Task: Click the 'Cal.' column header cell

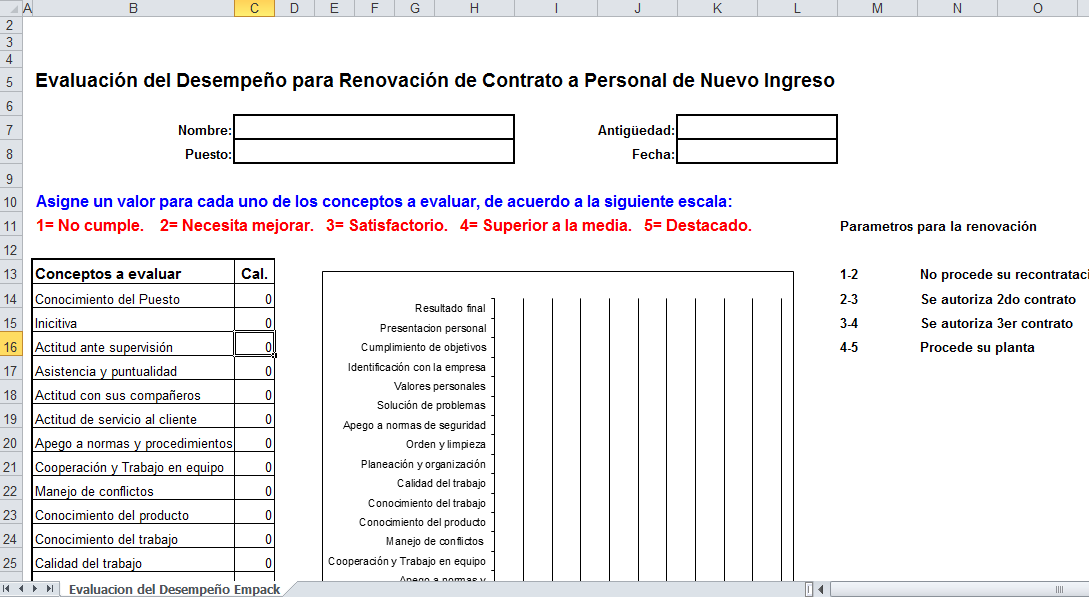Action: pyautogui.click(x=254, y=273)
